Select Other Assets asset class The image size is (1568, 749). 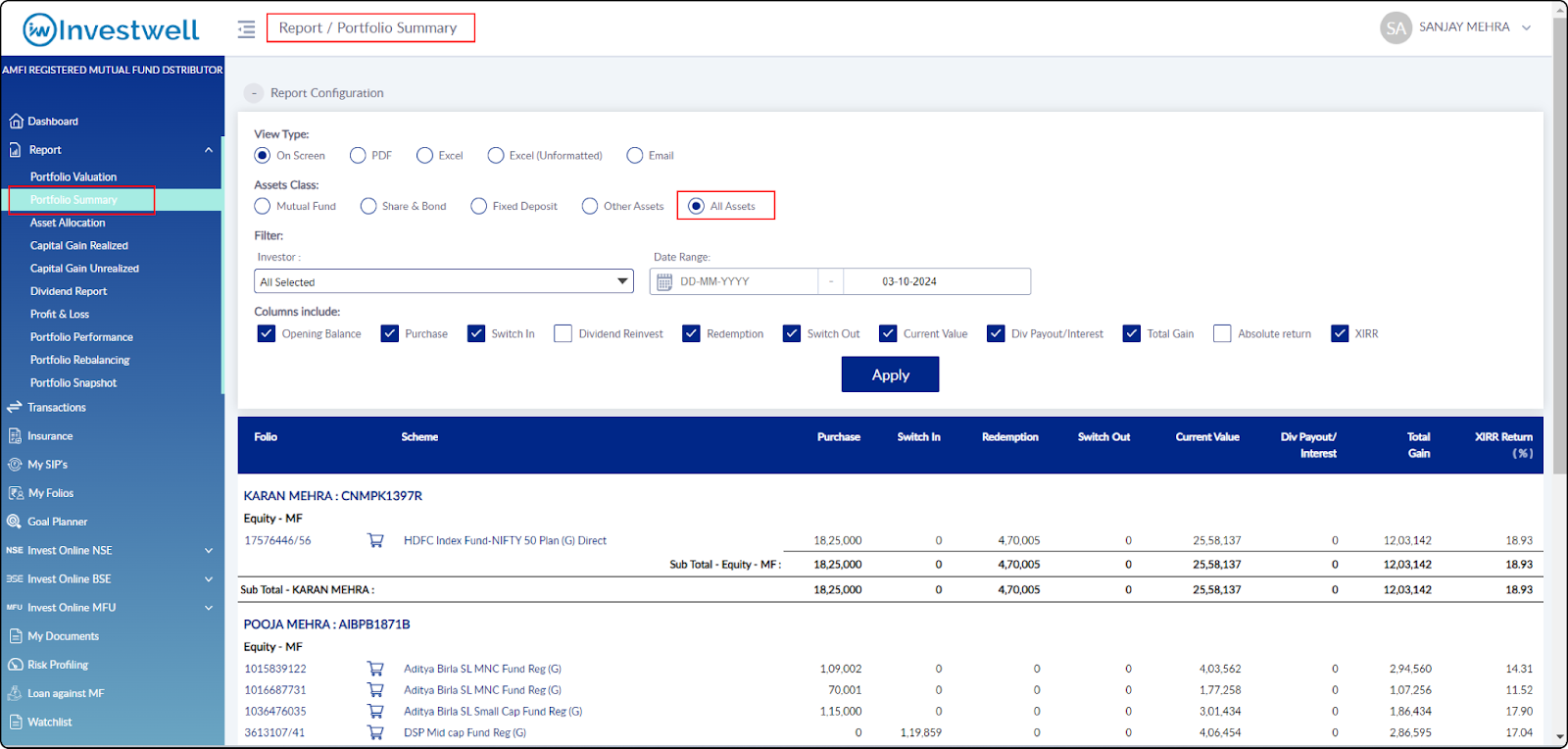pos(590,206)
